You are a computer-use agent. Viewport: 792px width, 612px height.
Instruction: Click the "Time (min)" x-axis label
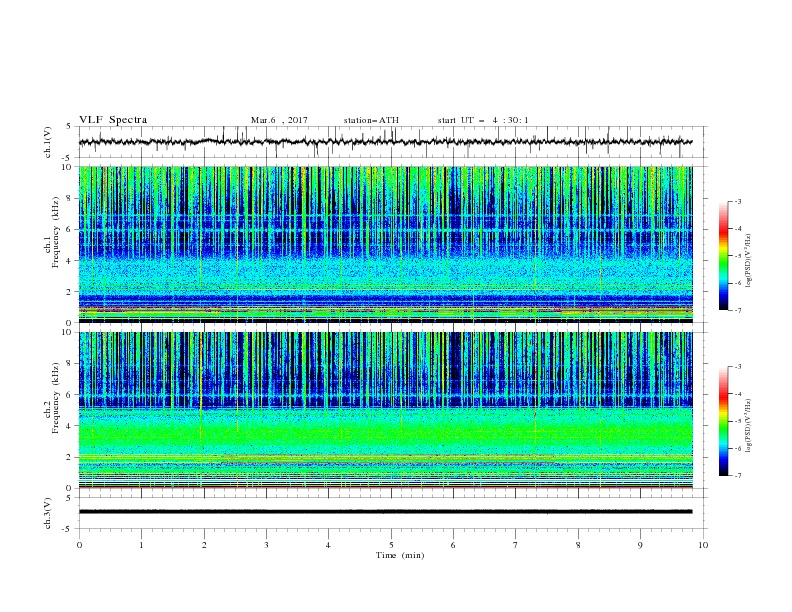(400, 555)
